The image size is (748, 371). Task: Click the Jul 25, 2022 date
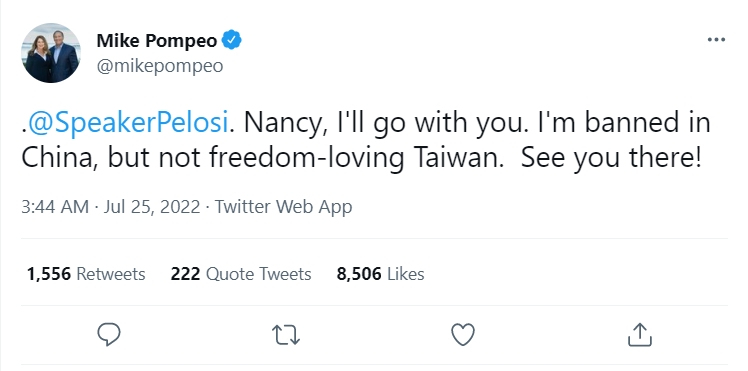tap(152, 207)
